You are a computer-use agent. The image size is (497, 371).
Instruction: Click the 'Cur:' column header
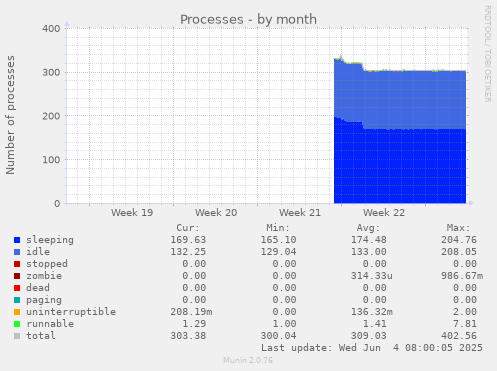click(x=188, y=228)
